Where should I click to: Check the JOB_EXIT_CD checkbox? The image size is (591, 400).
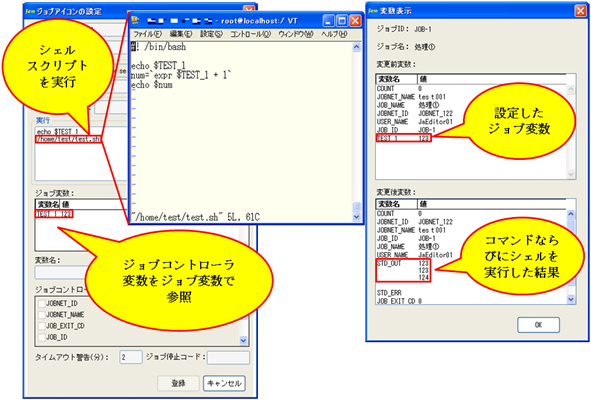coord(42,326)
